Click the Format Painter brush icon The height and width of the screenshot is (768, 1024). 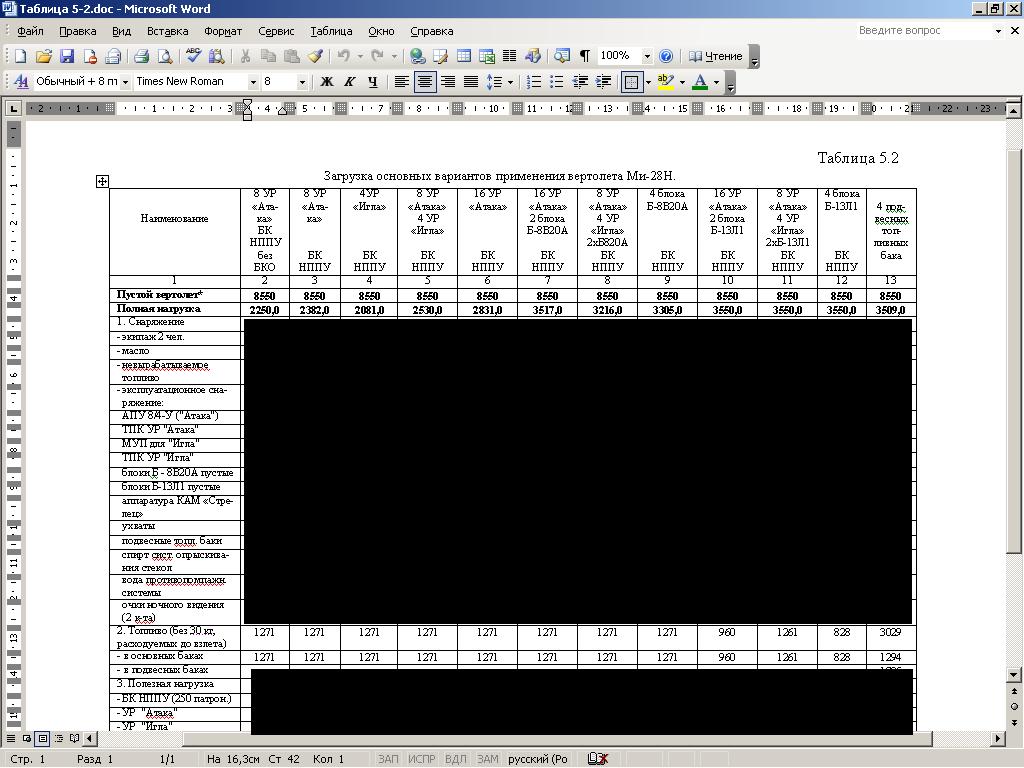point(315,56)
